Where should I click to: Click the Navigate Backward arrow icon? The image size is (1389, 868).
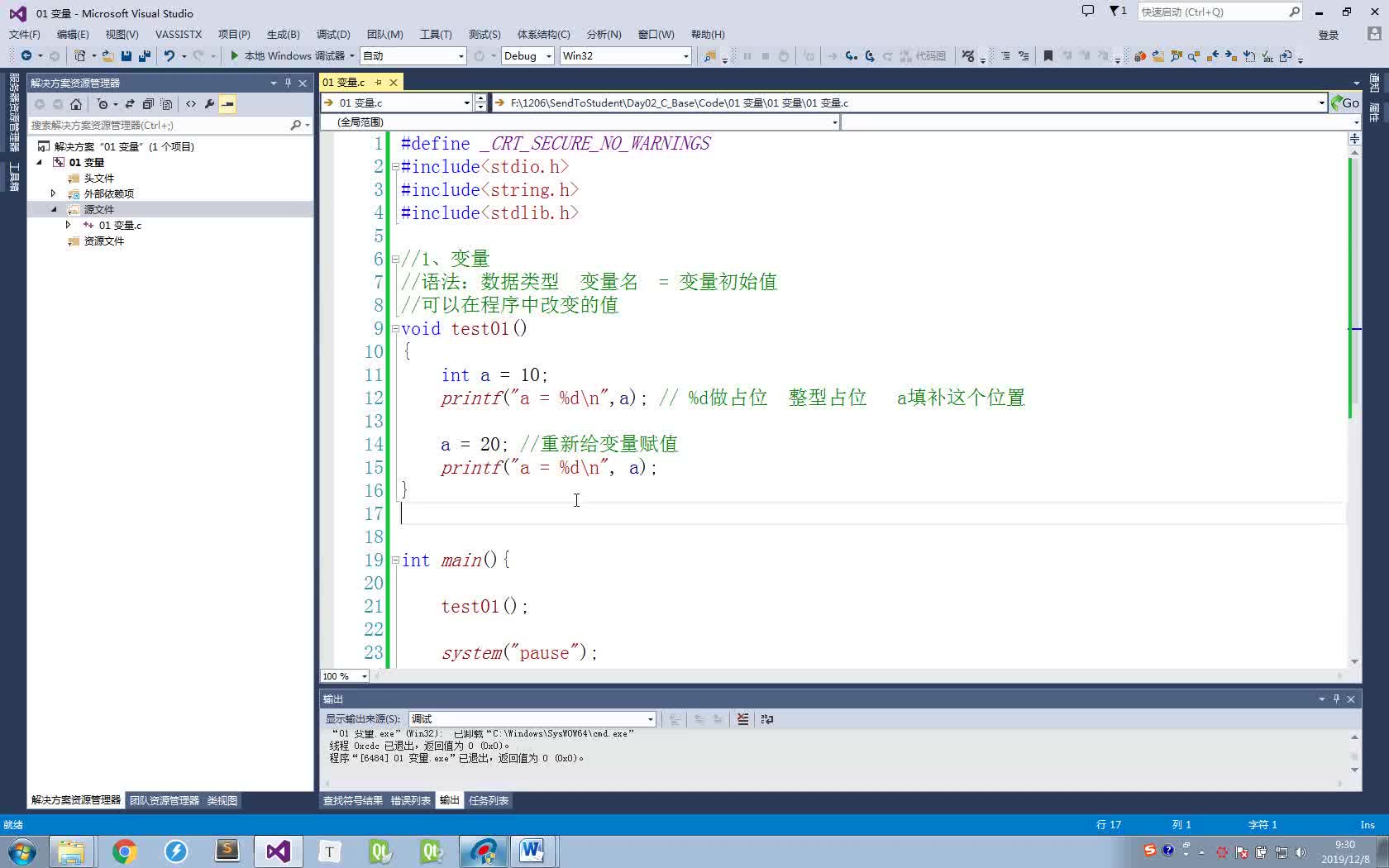[x=26, y=55]
